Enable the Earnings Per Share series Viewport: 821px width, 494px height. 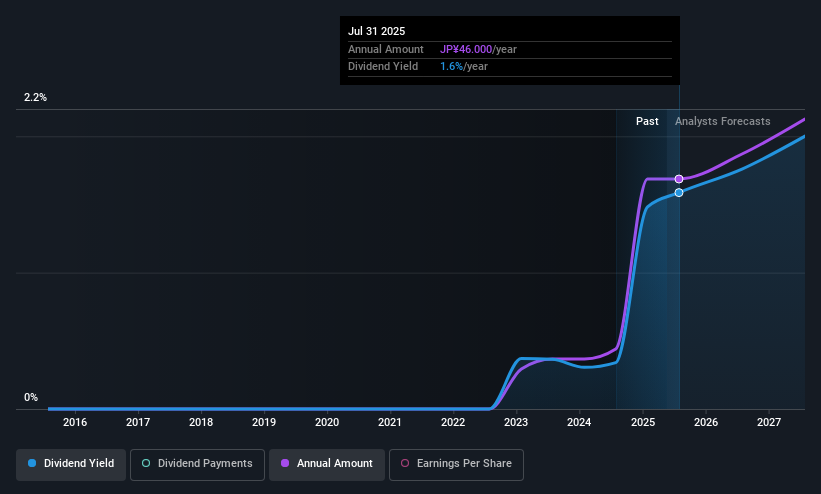456,464
